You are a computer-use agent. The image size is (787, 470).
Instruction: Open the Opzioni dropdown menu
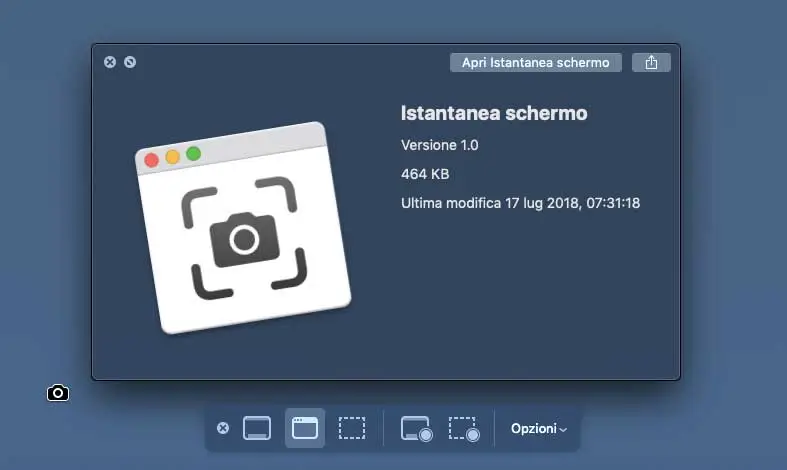tap(539, 429)
